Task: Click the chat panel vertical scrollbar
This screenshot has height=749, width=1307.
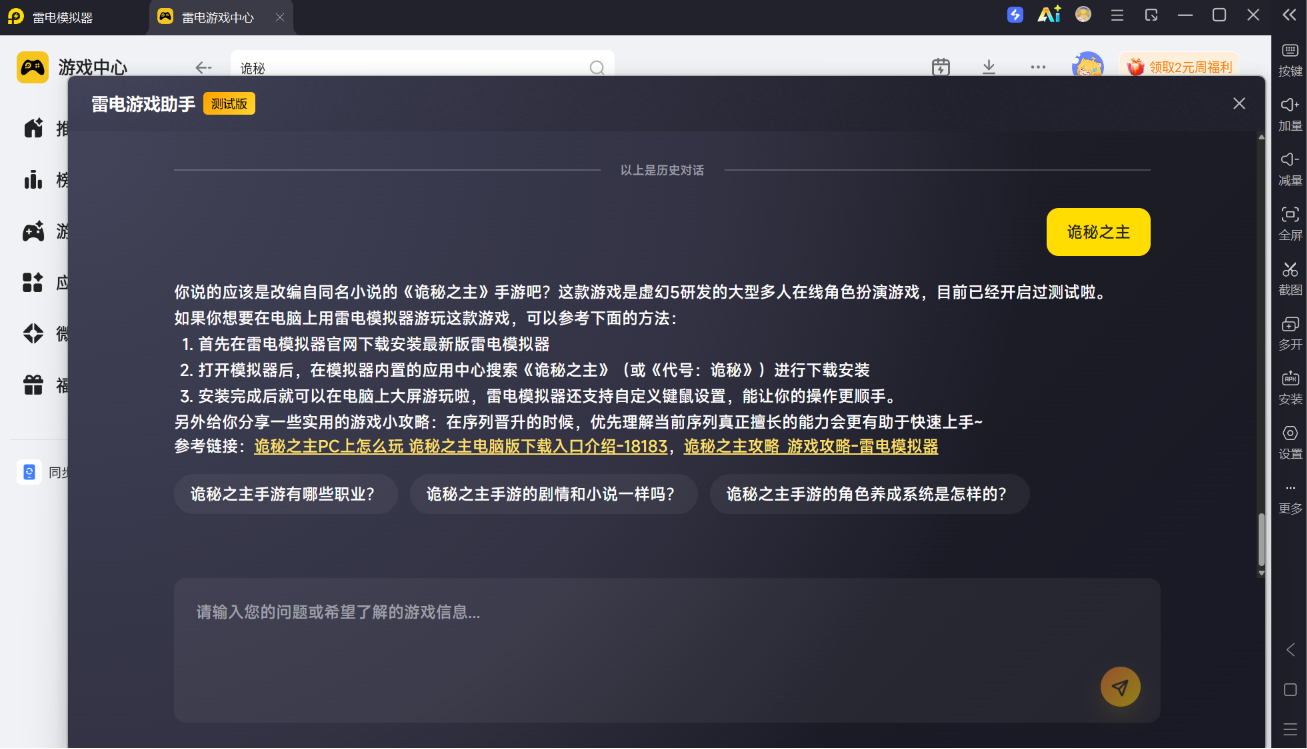Action: (x=1261, y=541)
